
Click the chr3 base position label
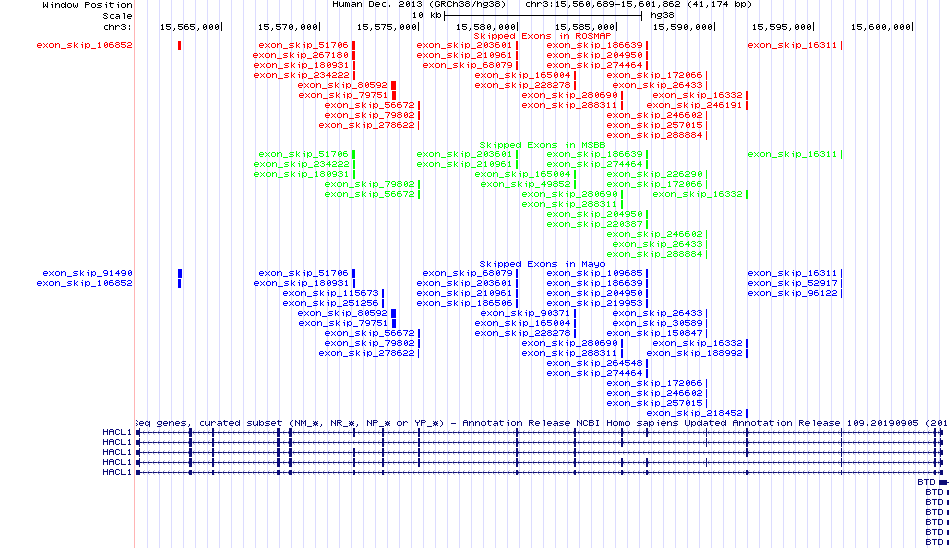[x=116, y=26]
